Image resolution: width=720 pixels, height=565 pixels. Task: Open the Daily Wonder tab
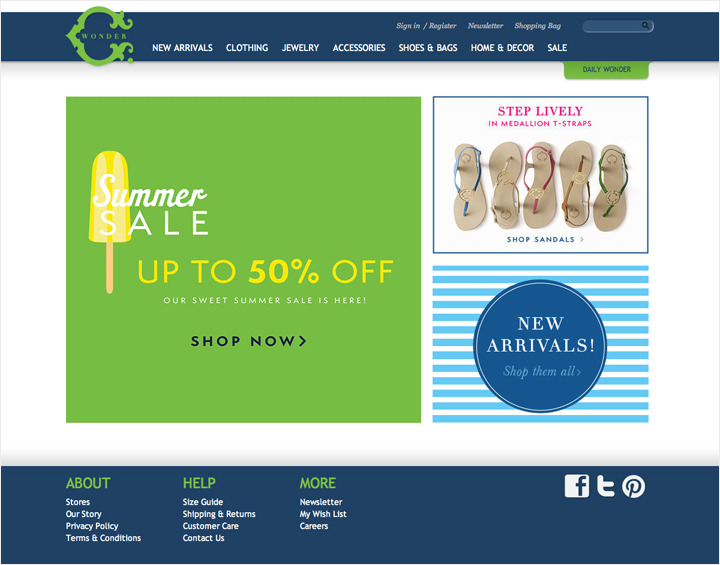click(x=606, y=69)
